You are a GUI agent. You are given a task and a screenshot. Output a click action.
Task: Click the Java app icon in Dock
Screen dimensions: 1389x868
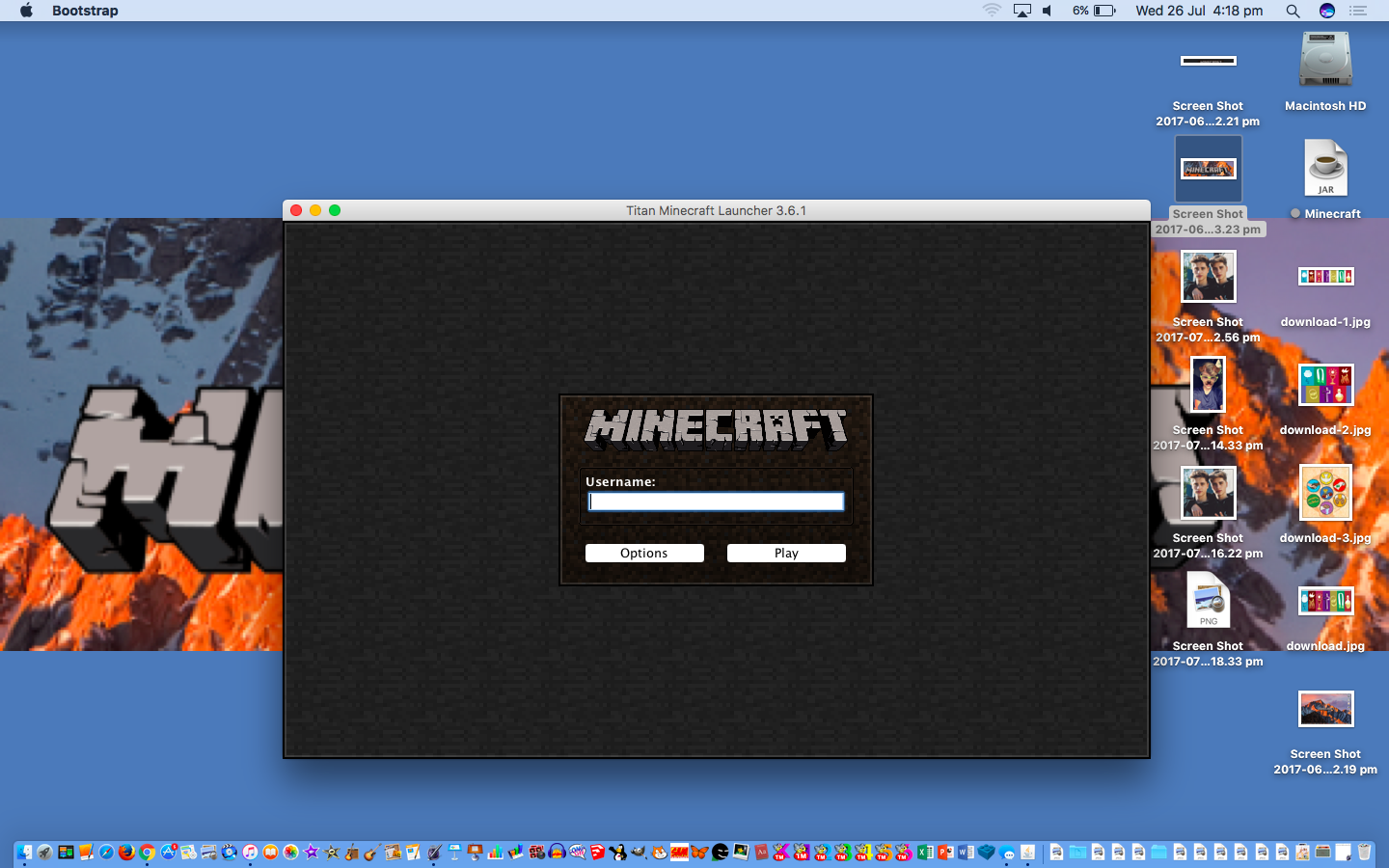[x=1027, y=852]
